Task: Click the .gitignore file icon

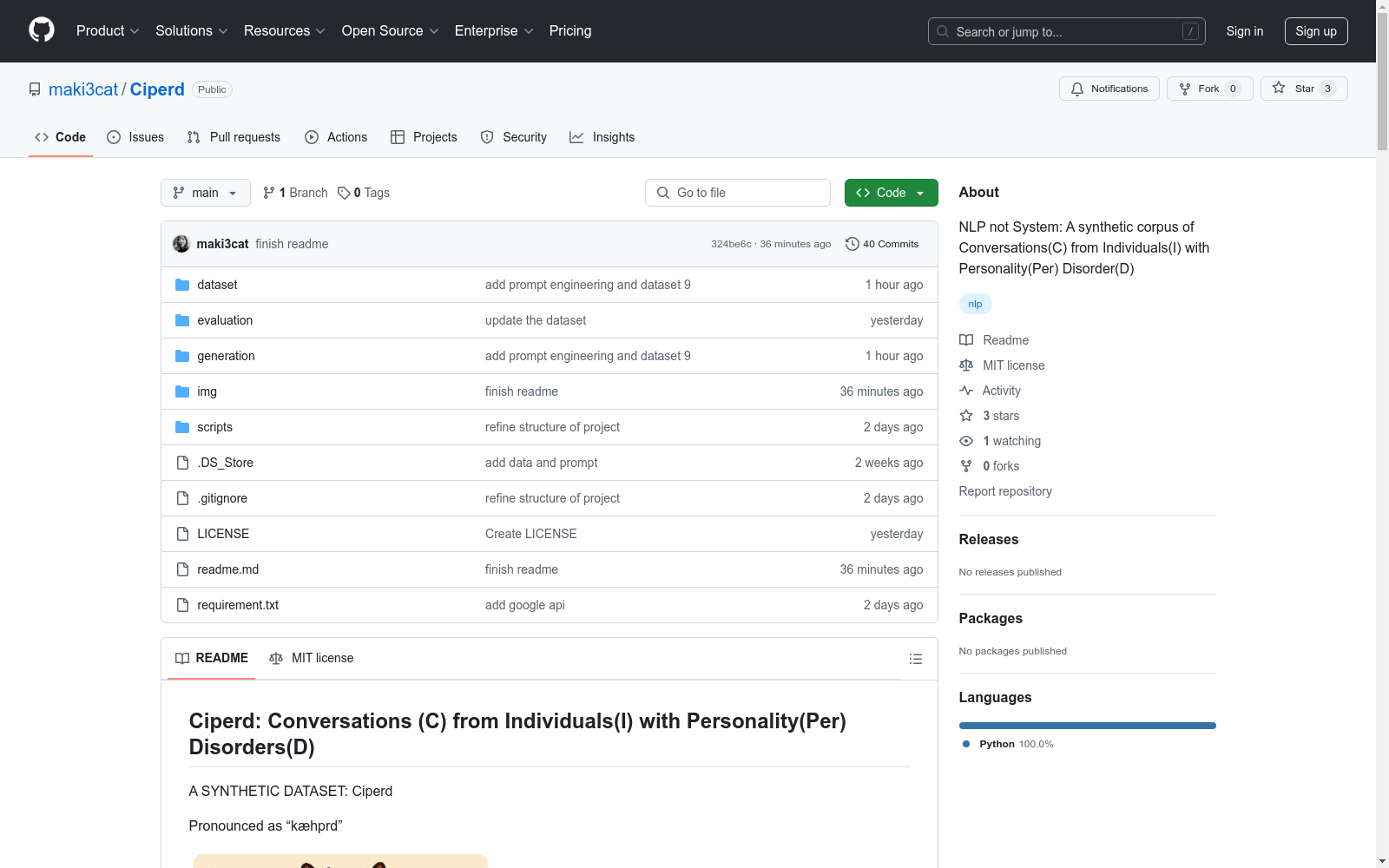Action: tap(182, 498)
